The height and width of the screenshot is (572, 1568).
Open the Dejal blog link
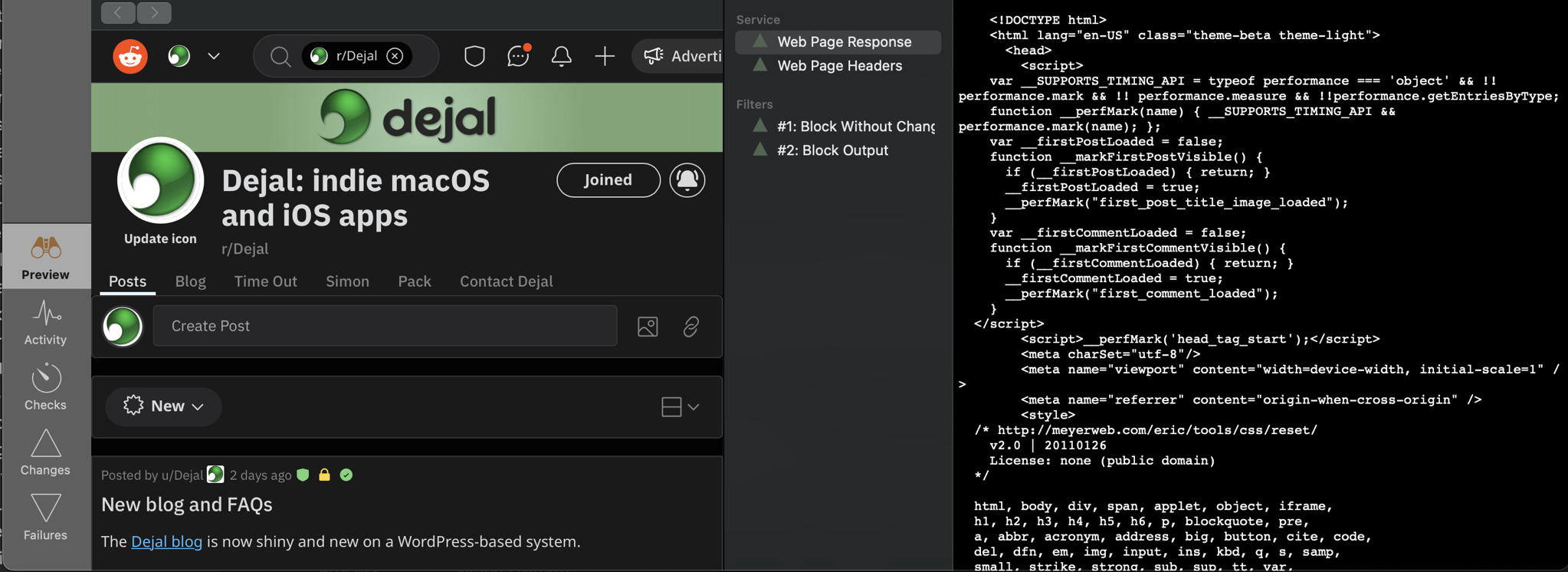coord(166,541)
